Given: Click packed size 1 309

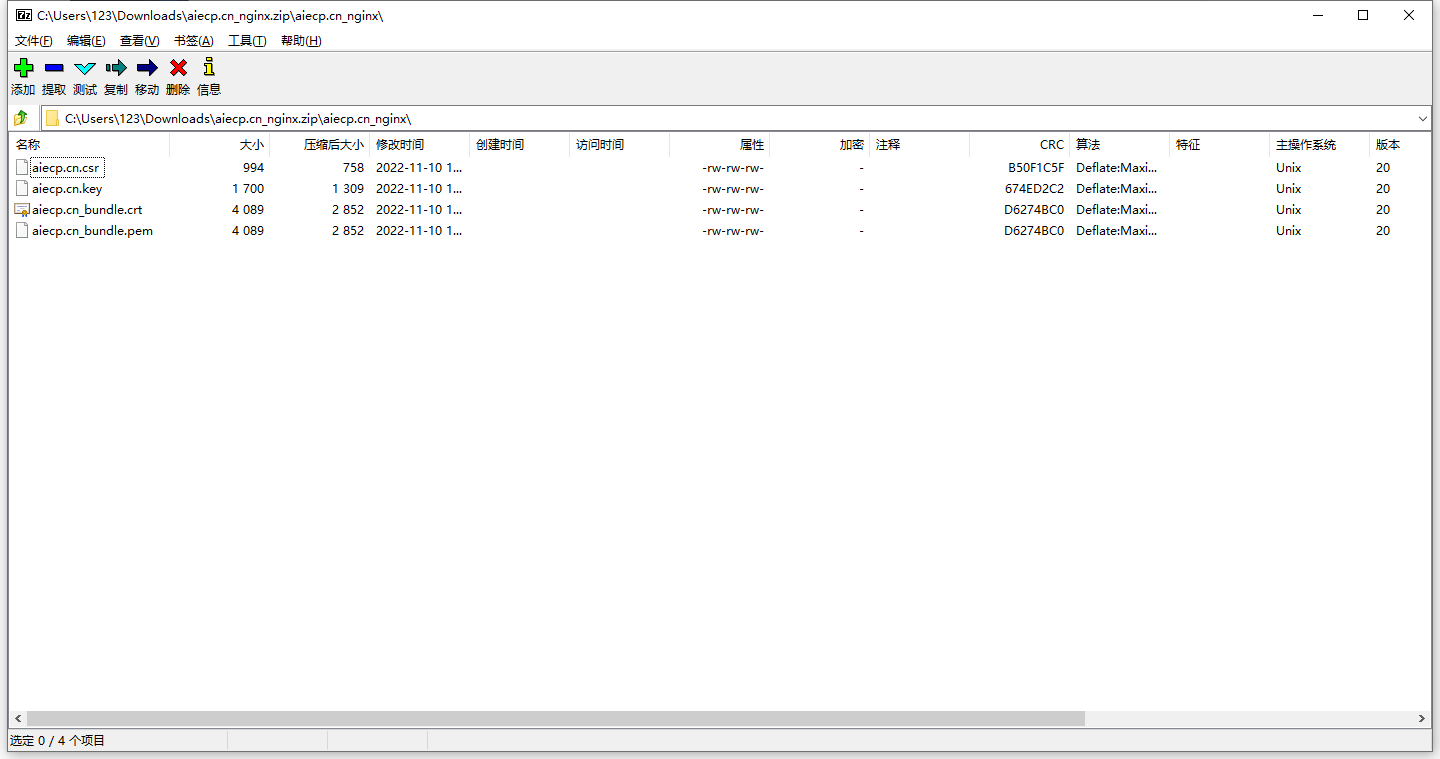Looking at the screenshot, I should [348, 189].
